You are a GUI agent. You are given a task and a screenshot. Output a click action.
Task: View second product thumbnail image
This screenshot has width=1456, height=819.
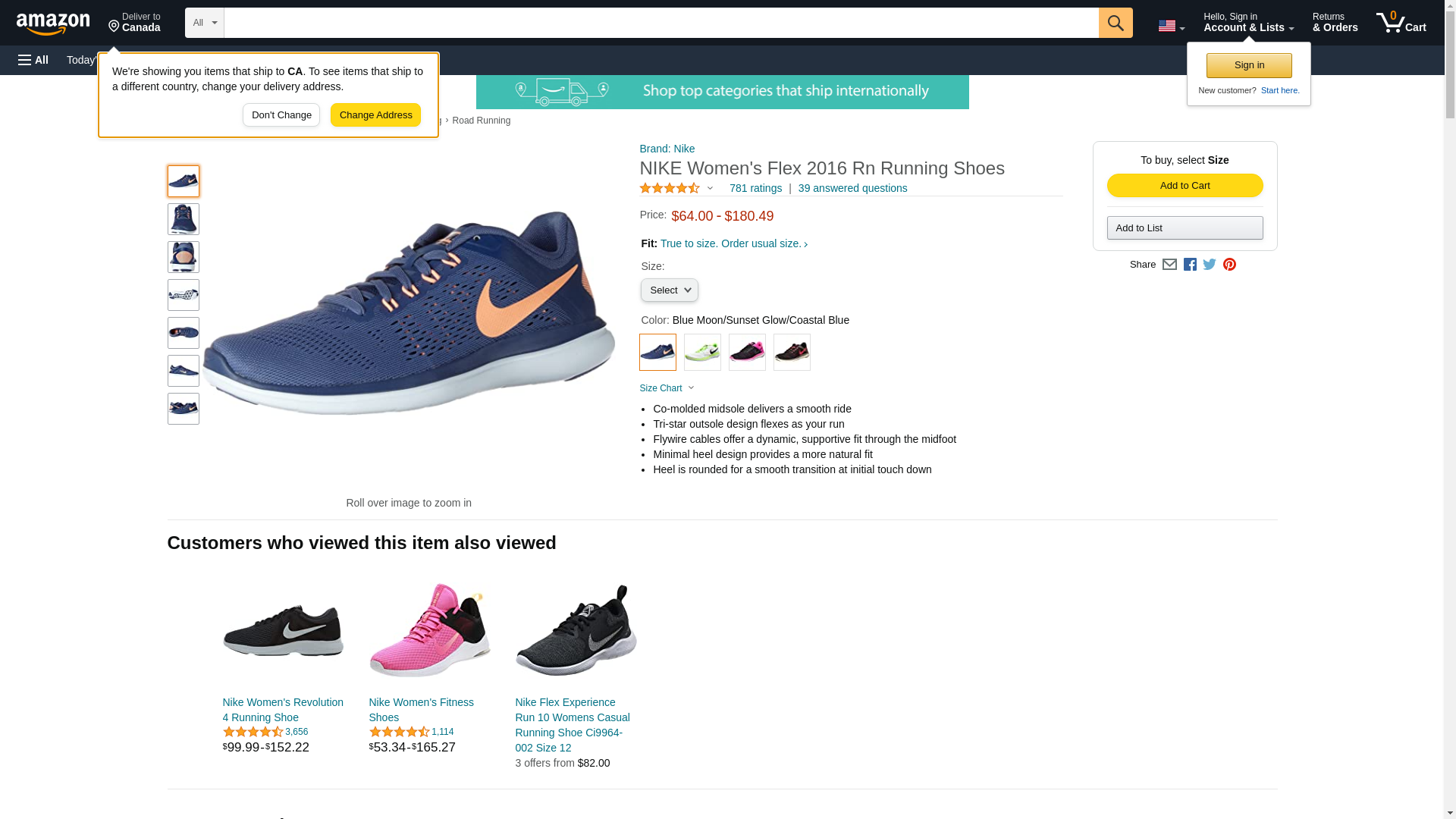pyautogui.click(x=184, y=219)
